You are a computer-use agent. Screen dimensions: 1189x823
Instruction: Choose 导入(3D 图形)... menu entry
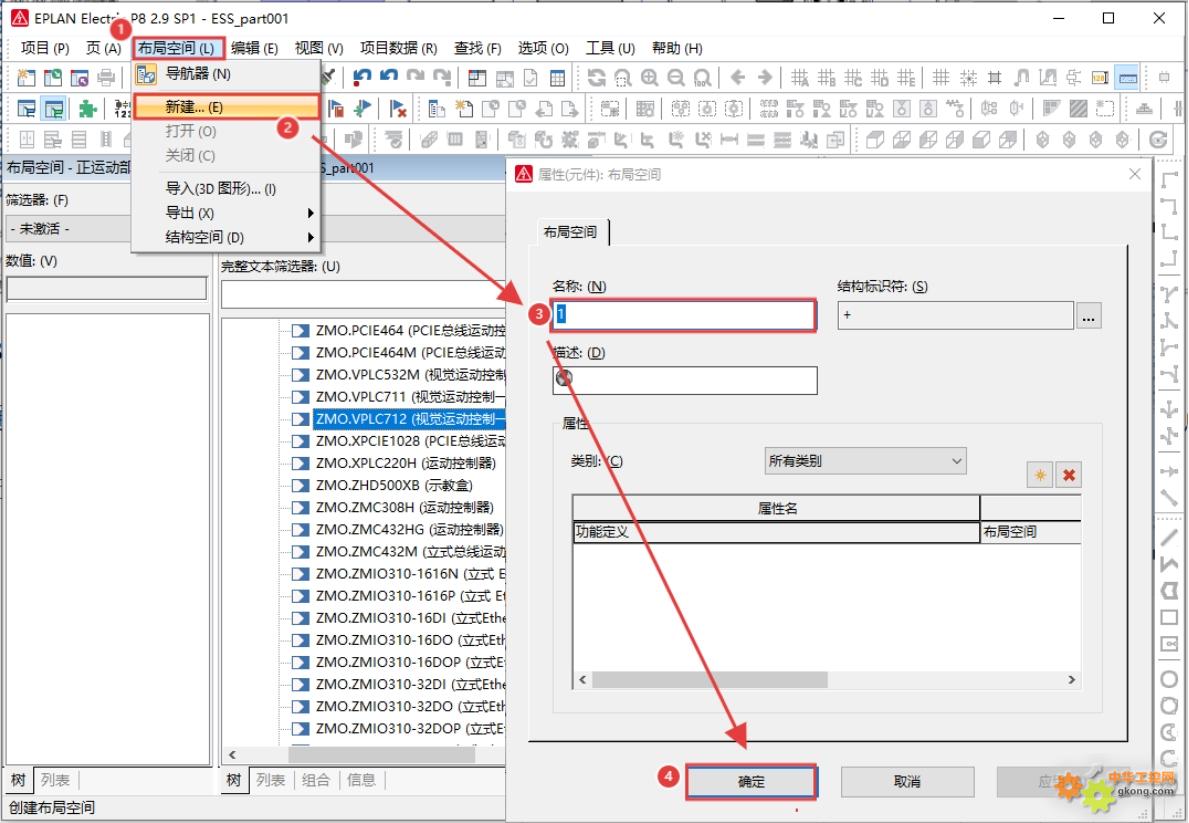coord(226,188)
